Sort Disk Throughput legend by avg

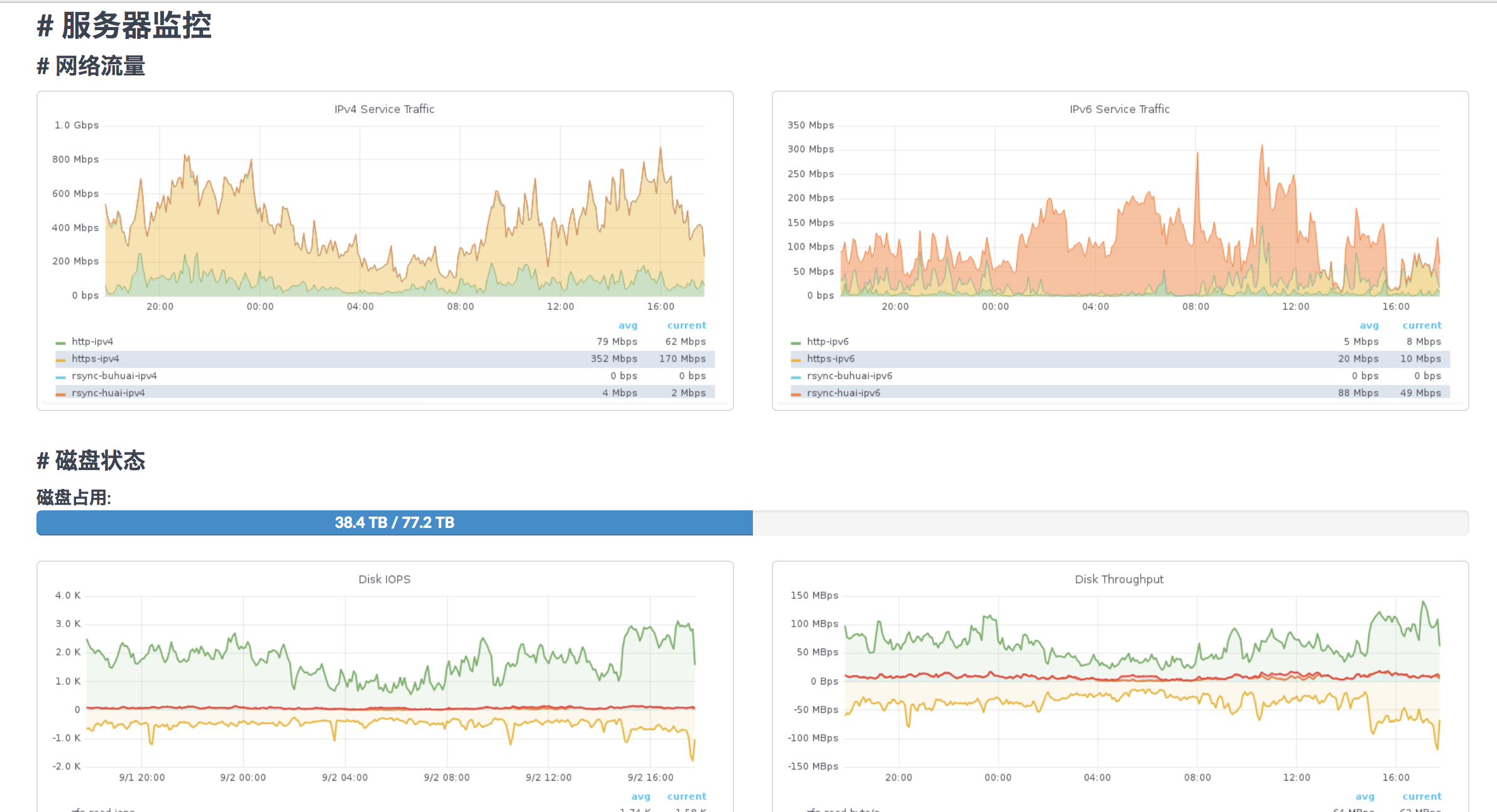coord(1365,796)
